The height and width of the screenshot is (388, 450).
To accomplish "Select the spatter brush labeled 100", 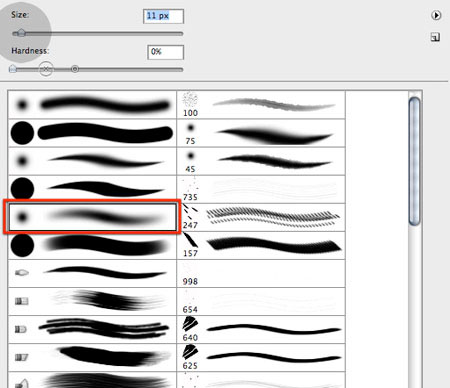I will coord(261,105).
